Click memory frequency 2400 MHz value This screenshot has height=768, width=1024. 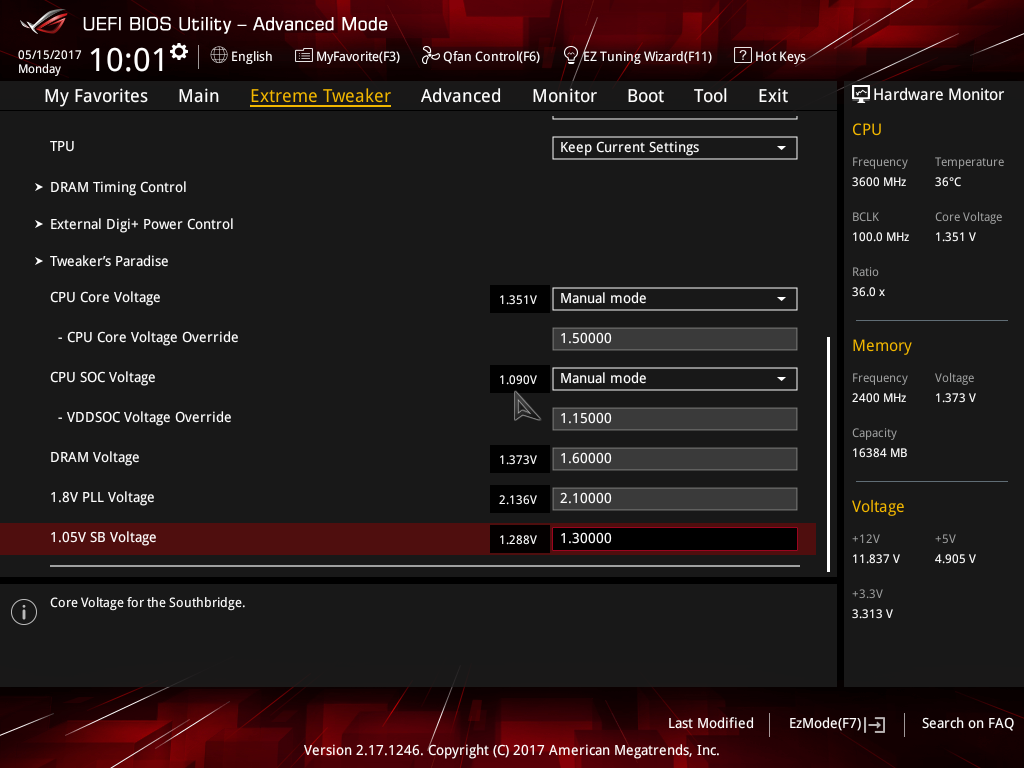(879, 398)
